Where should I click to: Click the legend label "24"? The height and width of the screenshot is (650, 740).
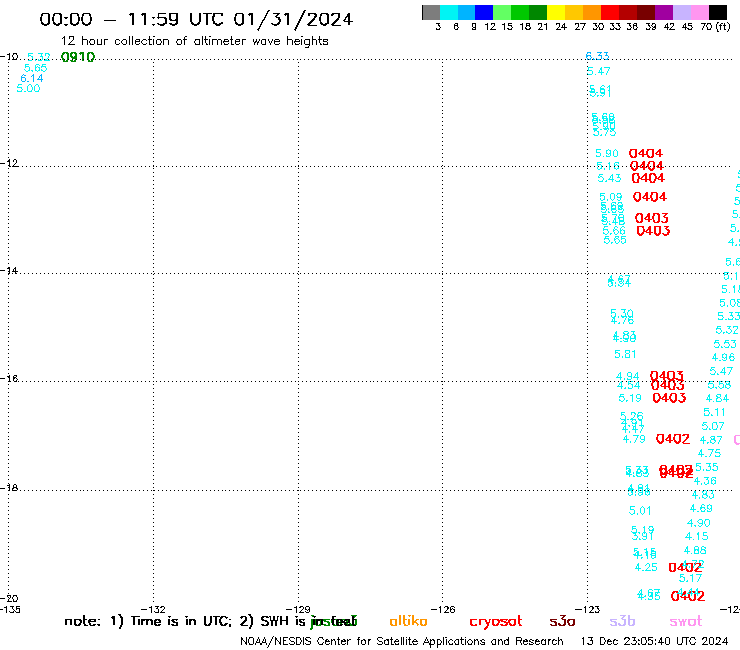click(561, 27)
